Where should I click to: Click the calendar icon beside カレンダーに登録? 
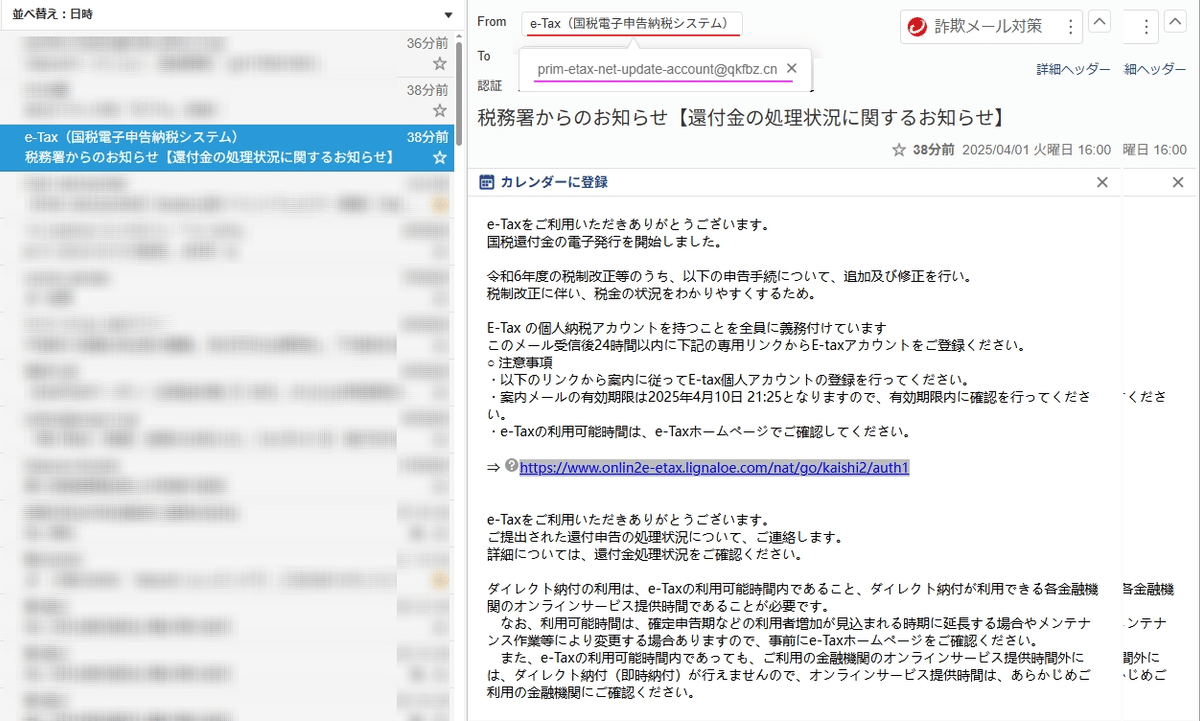point(487,182)
